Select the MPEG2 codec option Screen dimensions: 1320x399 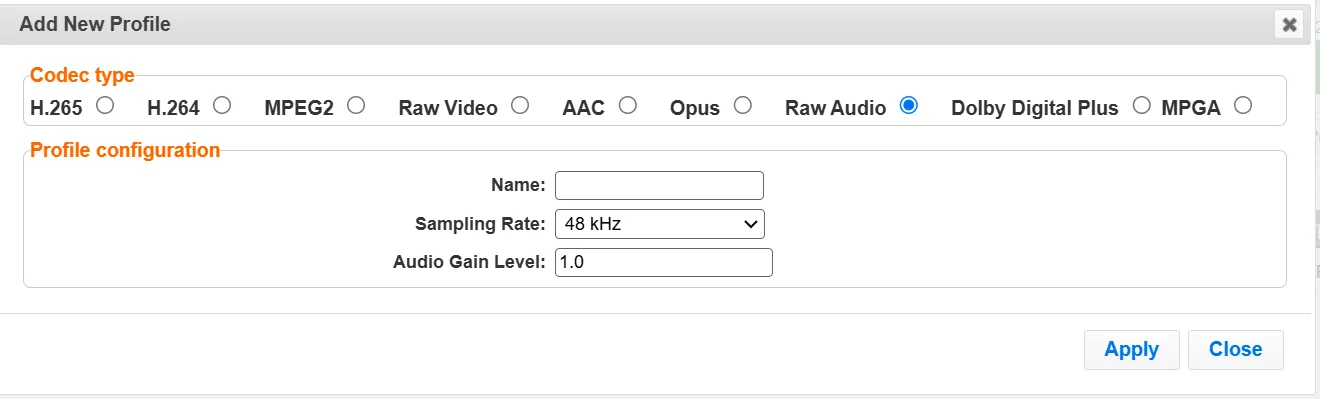[x=355, y=105]
